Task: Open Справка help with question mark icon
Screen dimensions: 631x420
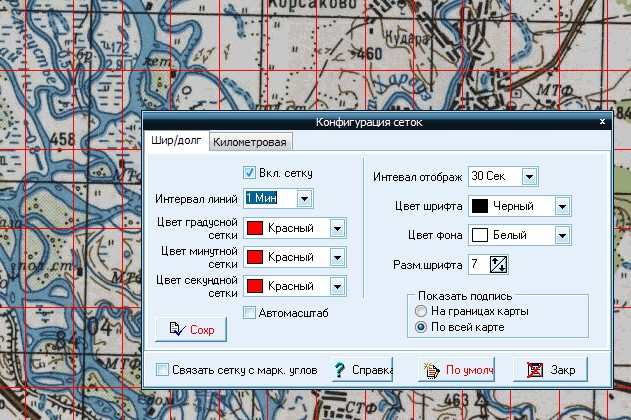Action: [360, 370]
